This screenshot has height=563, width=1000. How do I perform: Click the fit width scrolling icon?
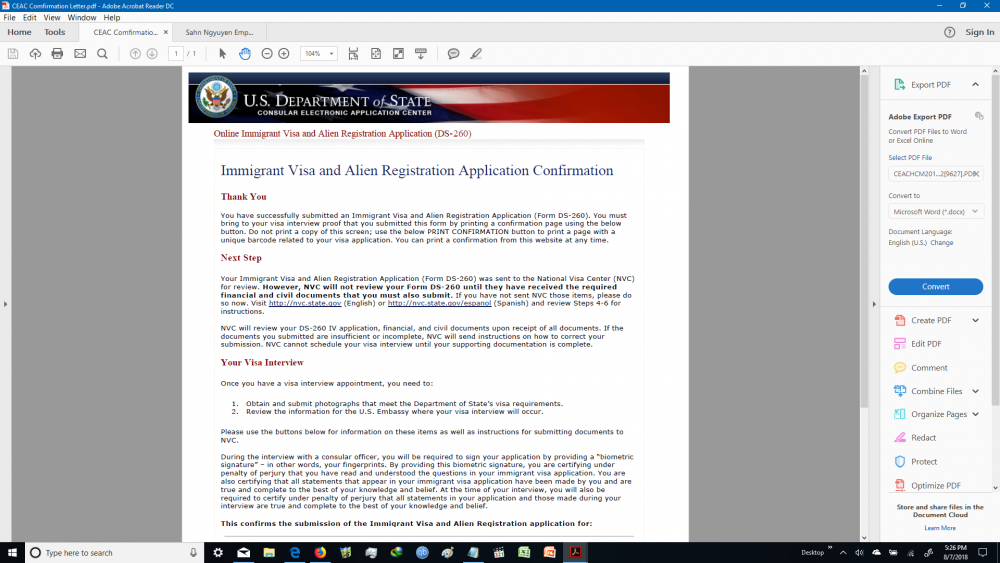pyautogui.click(x=353, y=54)
